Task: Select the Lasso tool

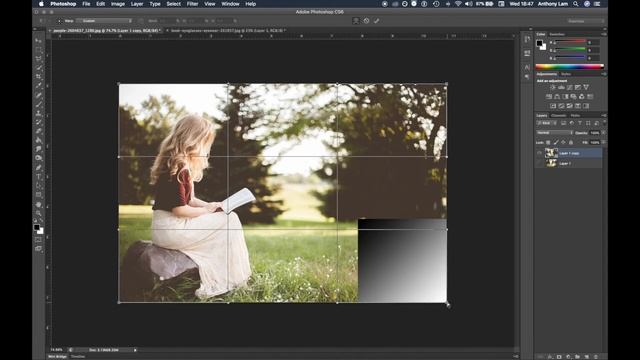Action: pos(38,59)
